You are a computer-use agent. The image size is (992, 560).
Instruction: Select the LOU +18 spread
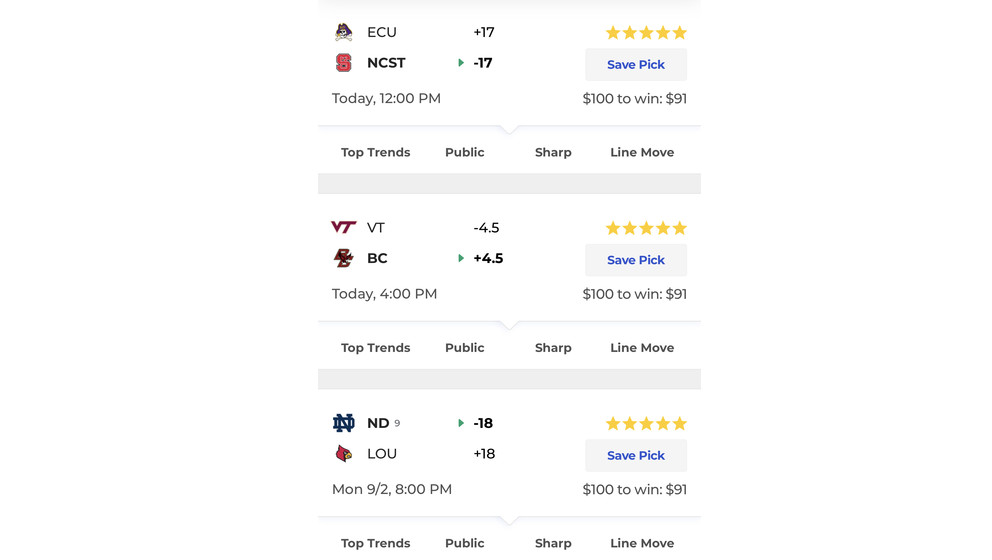pos(485,454)
